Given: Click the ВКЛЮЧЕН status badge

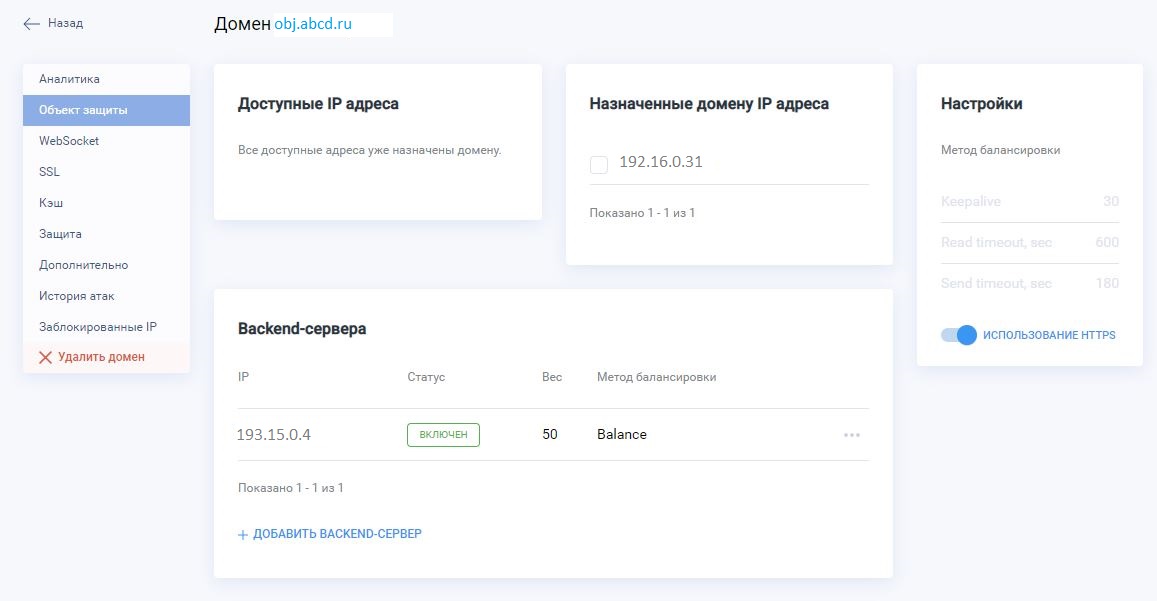Looking at the screenshot, I should click(x=443, y=434).
